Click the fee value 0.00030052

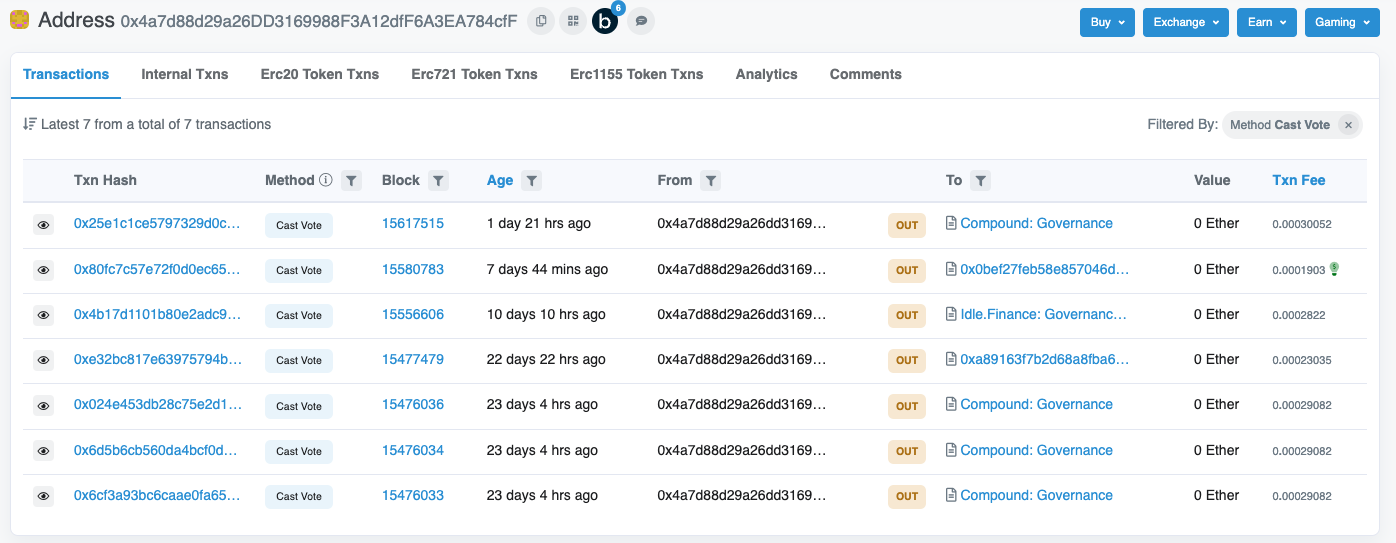click(1302, 224)
